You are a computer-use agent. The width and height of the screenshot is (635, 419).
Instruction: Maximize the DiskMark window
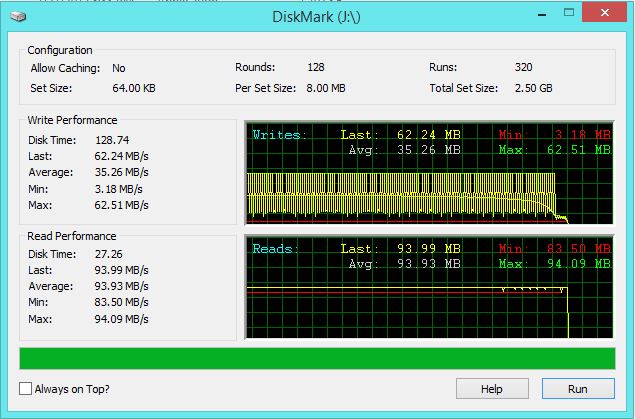pos(569,13)
